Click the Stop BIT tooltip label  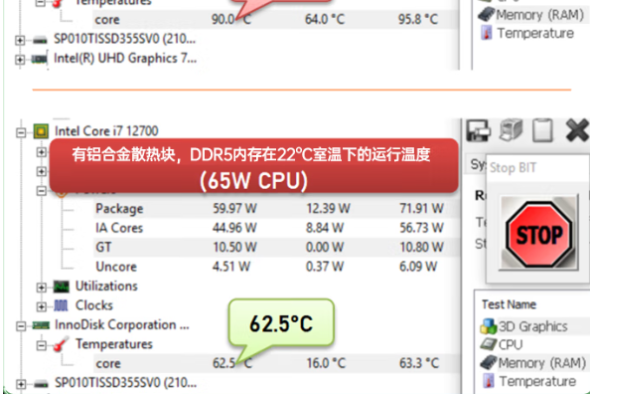[x=513, y=168]
